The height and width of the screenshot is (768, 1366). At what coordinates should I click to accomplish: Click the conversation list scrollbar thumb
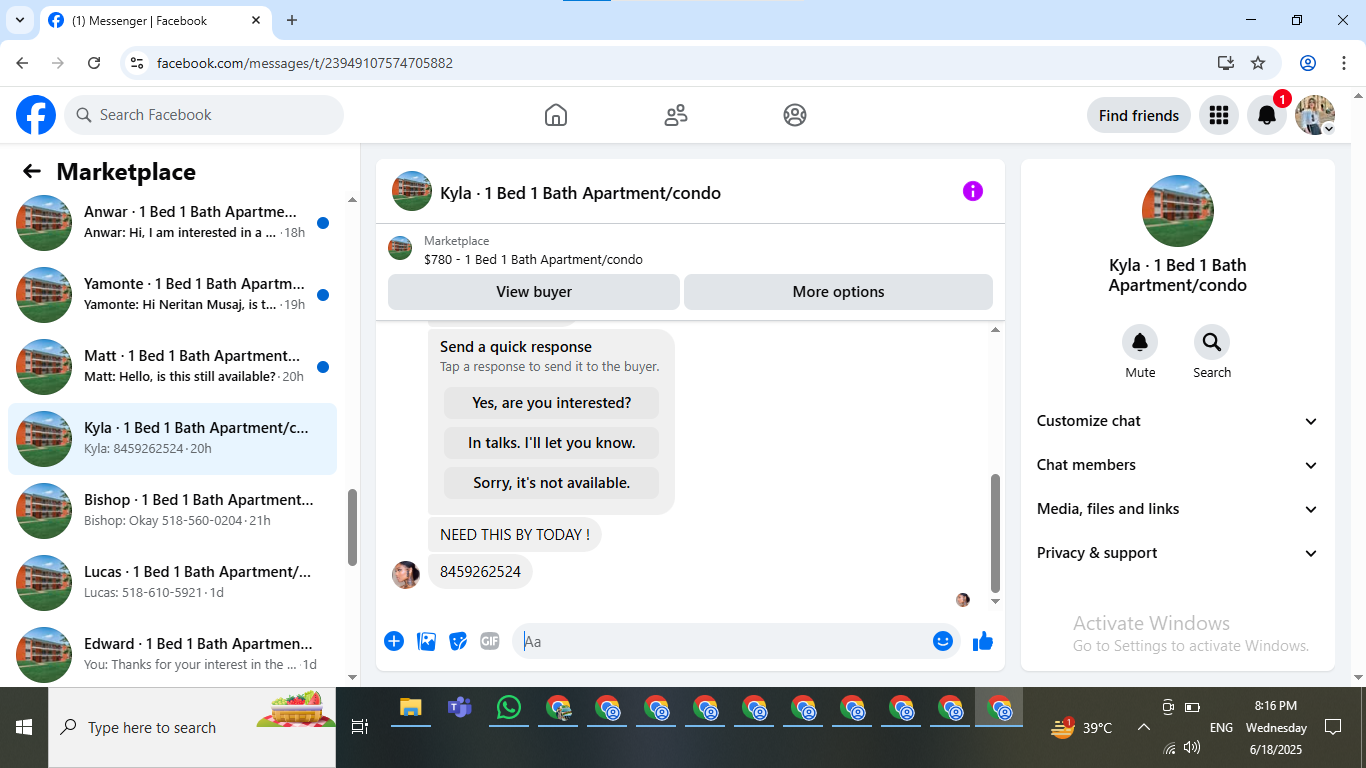coord(352,527)
